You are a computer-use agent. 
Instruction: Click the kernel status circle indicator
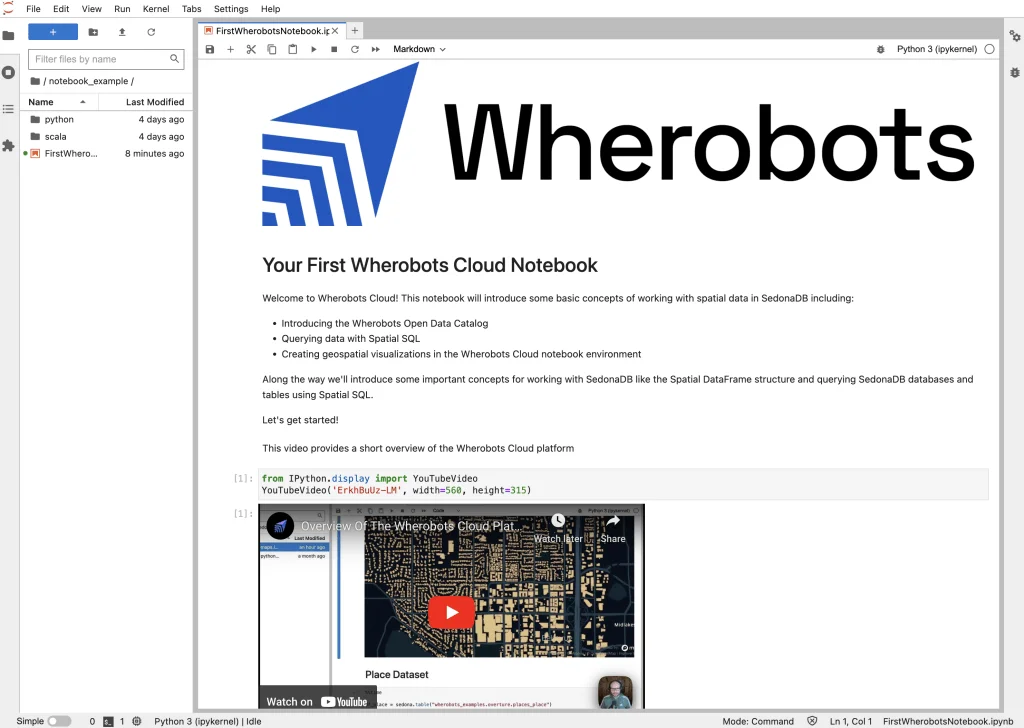989,49
